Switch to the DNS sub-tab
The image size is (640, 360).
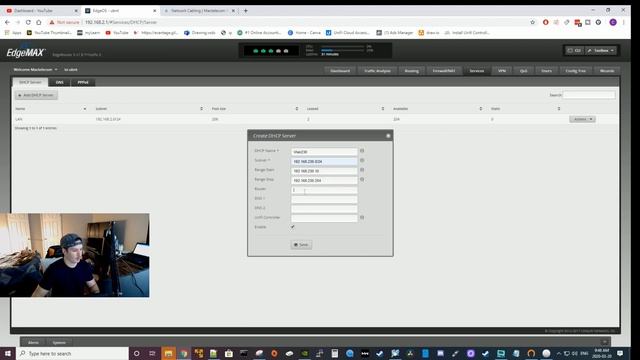pyautogui.click(x=60, y=82)
